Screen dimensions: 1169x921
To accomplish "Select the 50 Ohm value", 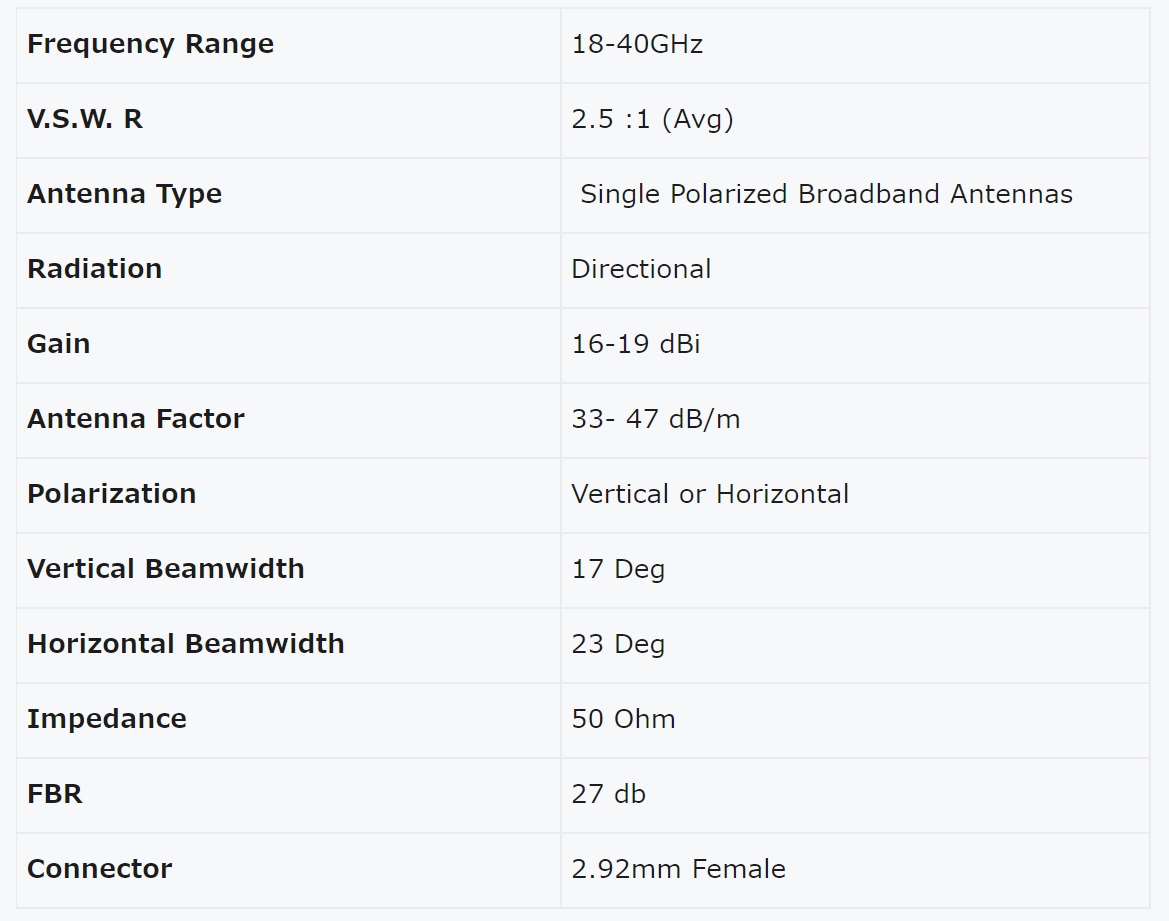I will coord(623,719).
